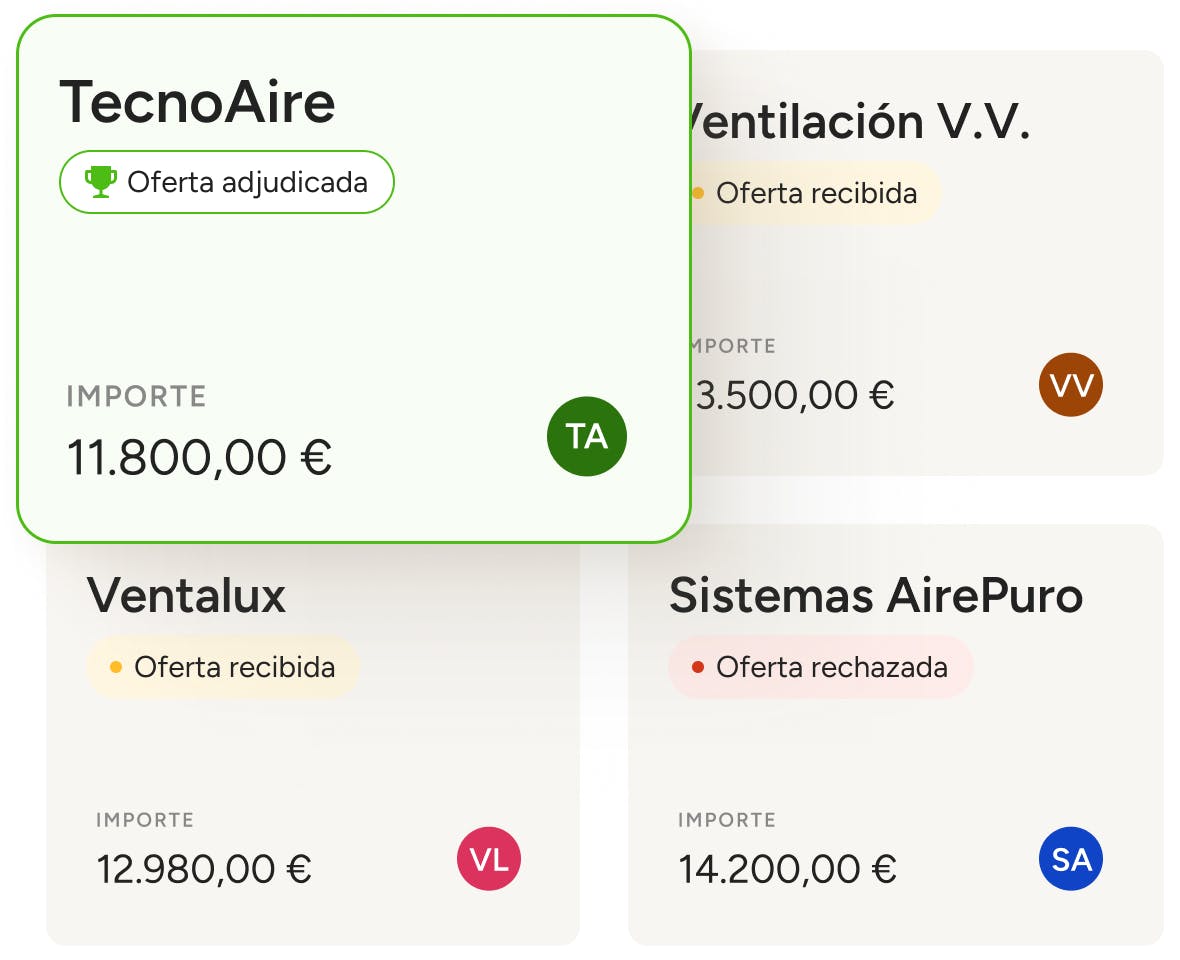
Task: Open the Sistemas AirePuro title
Action: point(875,595)
